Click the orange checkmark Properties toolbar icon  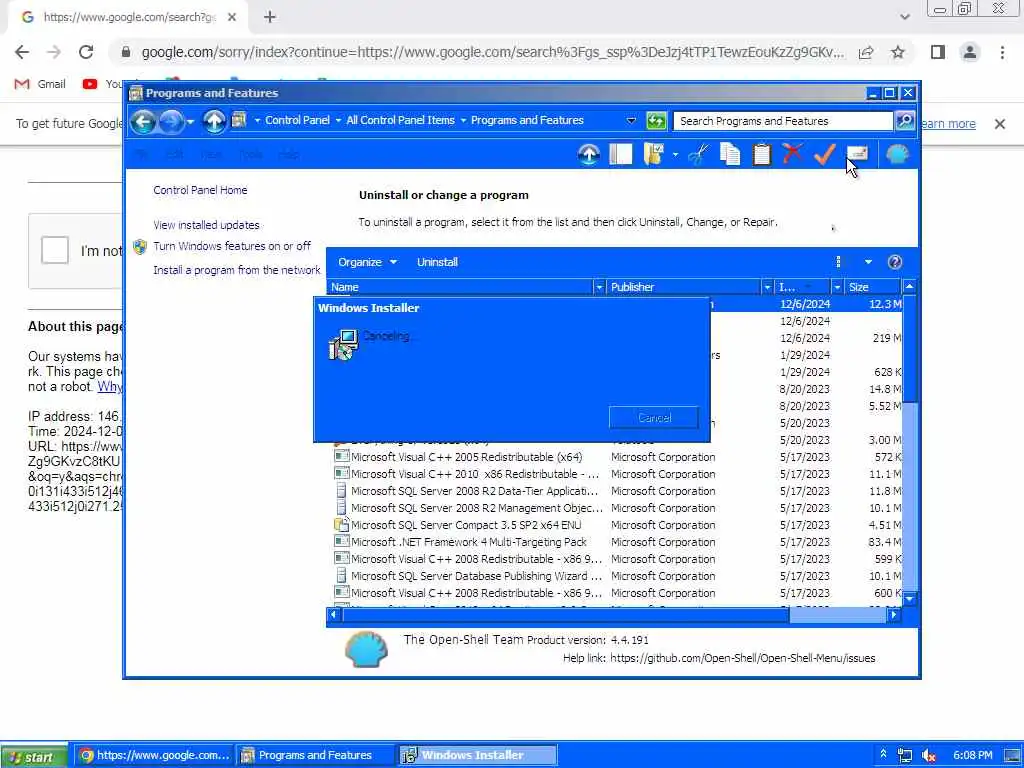[x=824, y=155]
